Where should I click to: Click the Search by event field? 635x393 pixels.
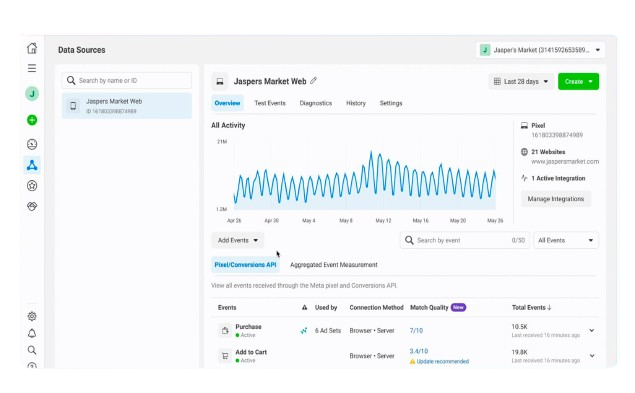pos(465,240)
